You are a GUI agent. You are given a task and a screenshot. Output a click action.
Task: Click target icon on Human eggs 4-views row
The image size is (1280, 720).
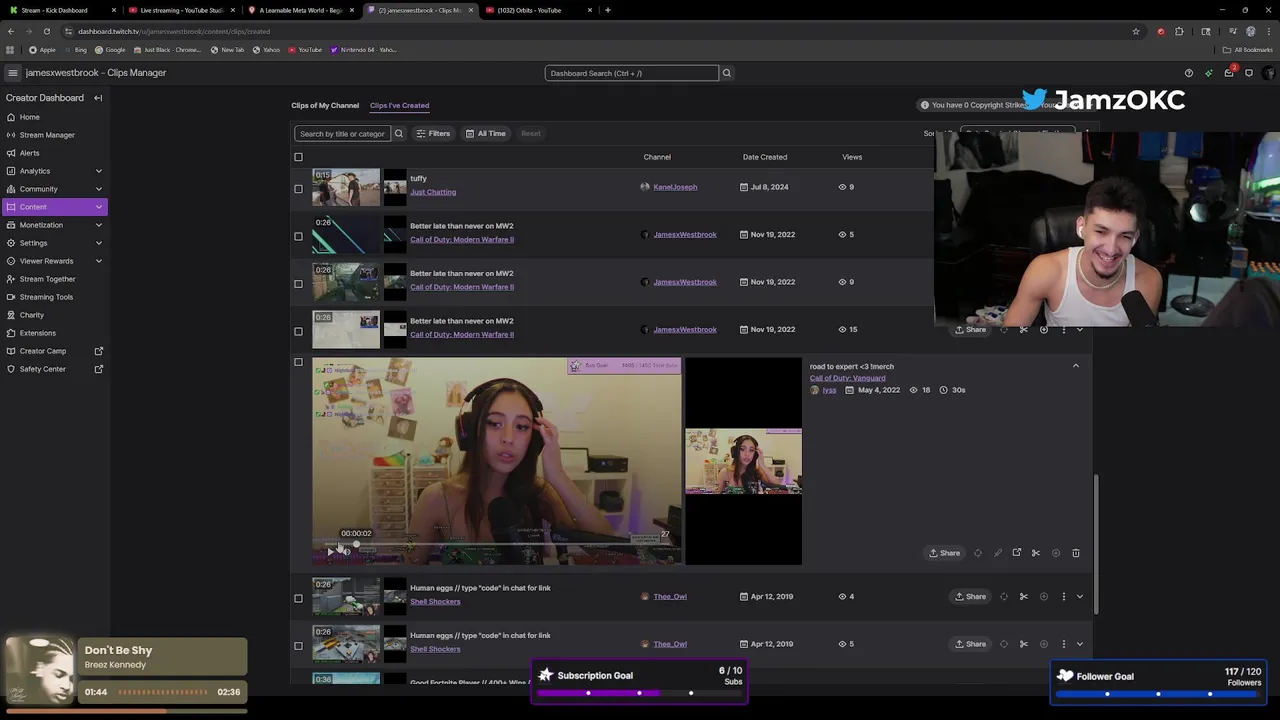point(1004,597)
